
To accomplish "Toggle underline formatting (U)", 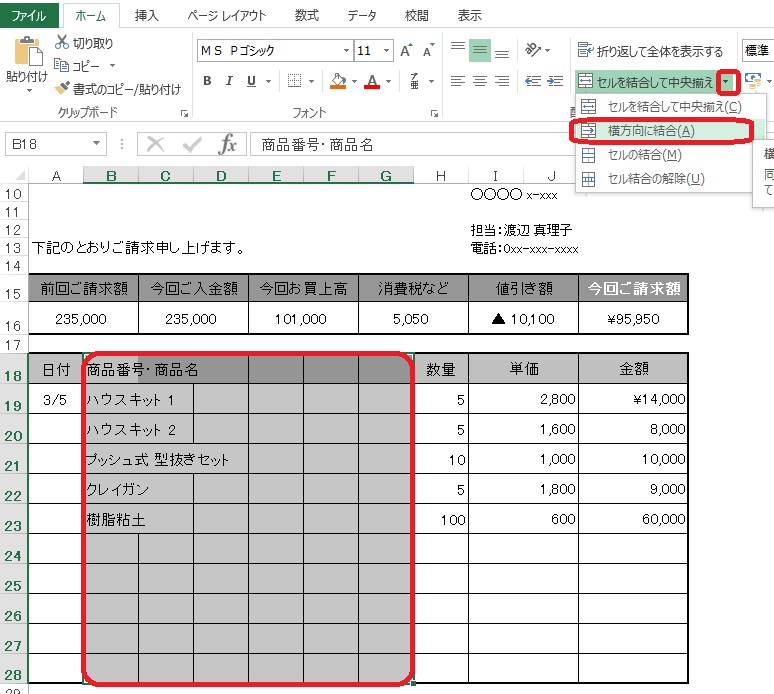I will (251, 81).
